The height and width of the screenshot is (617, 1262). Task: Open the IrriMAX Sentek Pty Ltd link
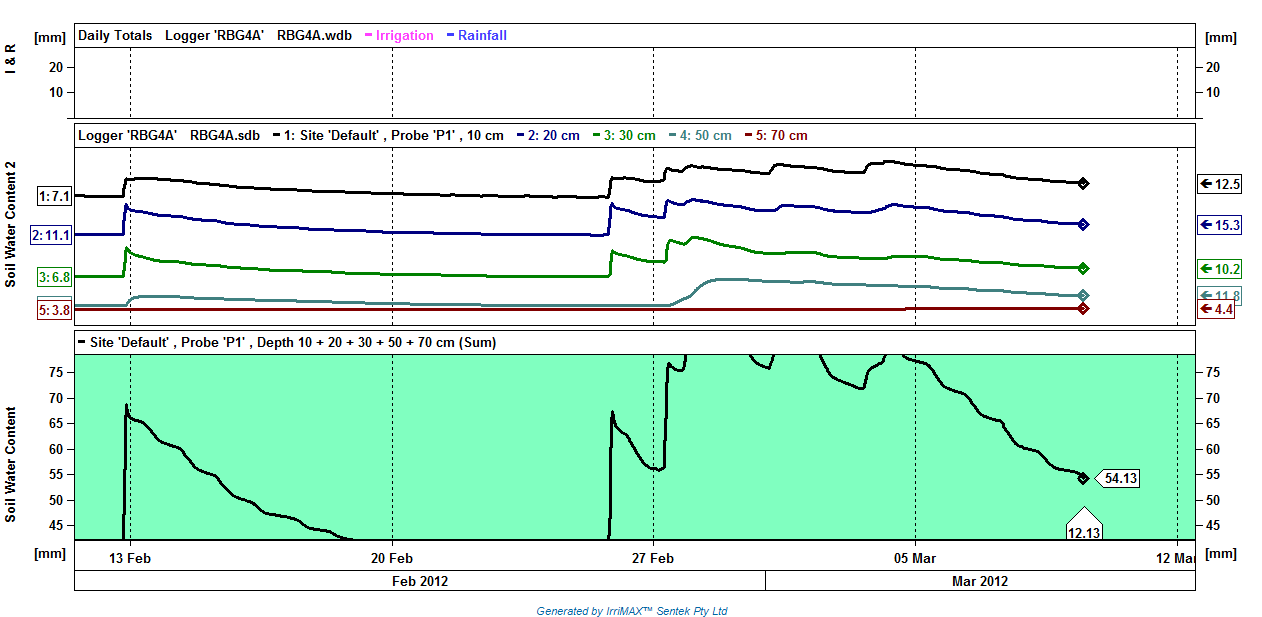(x=632, y=611)
